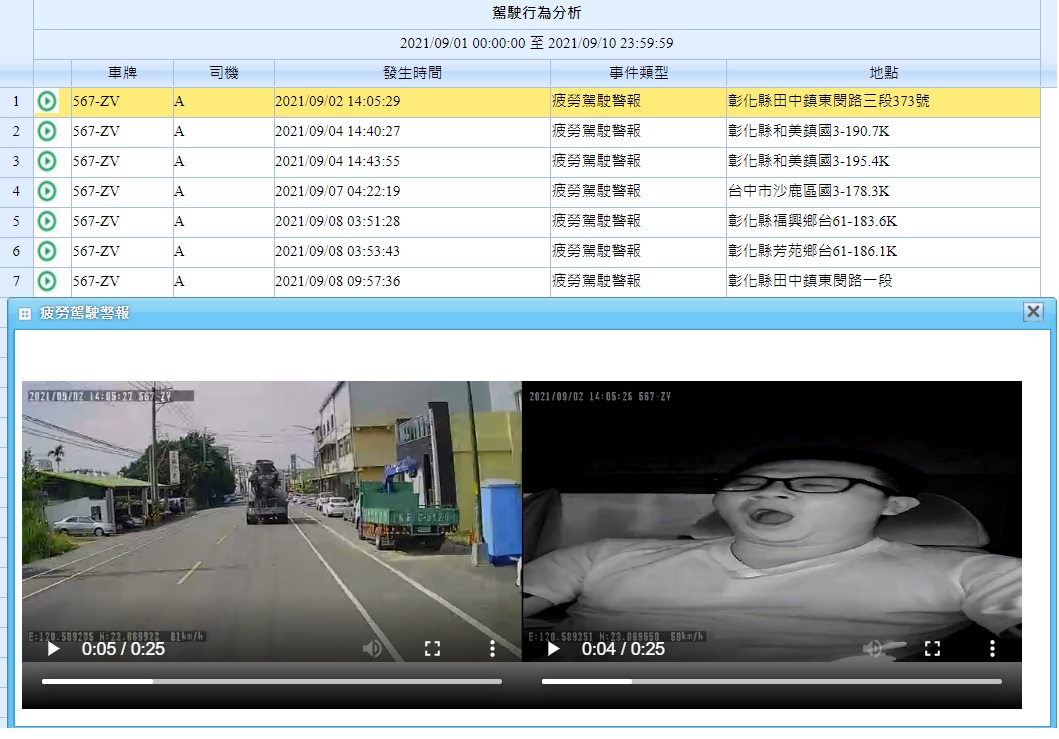
Task: Open more options for the road camera video
Action: pos(492,649)
